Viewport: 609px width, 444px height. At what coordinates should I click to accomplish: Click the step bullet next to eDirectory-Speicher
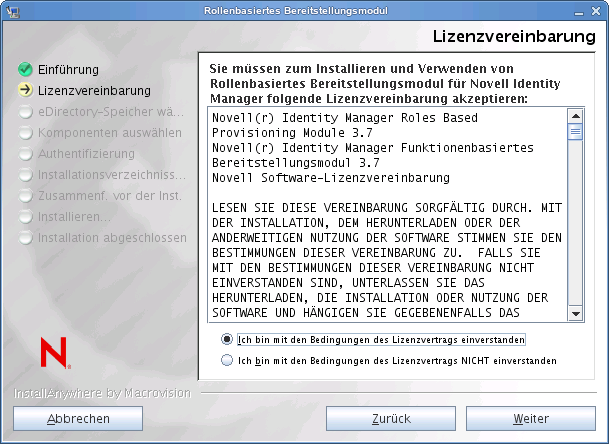[25, 112]
